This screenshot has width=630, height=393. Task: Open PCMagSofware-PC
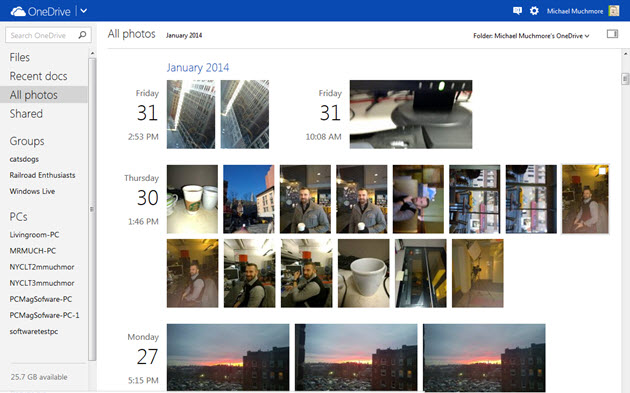click(41, 299)
